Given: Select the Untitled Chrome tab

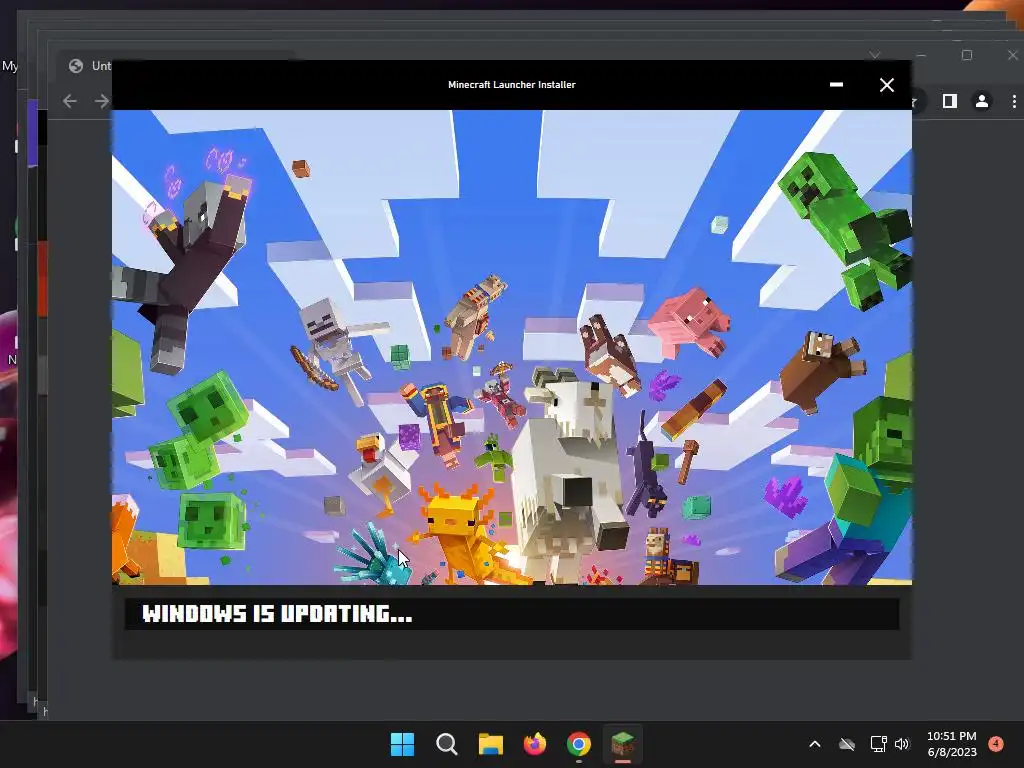Looking at the screenshot, I should click(90, 66).
